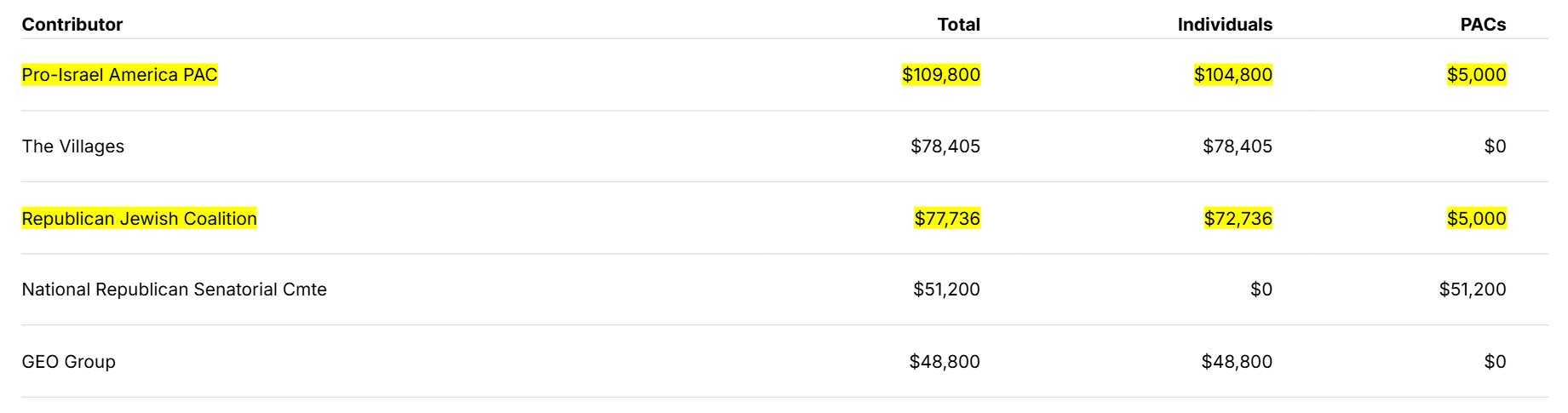Click the $104,800 individuals amount
The width and height of the screenshot is (1568, 413).
[x=1233, y=75]
